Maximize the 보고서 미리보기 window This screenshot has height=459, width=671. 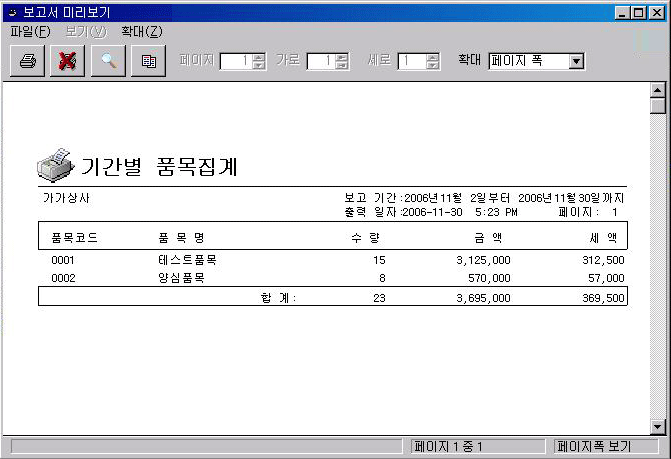point(638,13)
